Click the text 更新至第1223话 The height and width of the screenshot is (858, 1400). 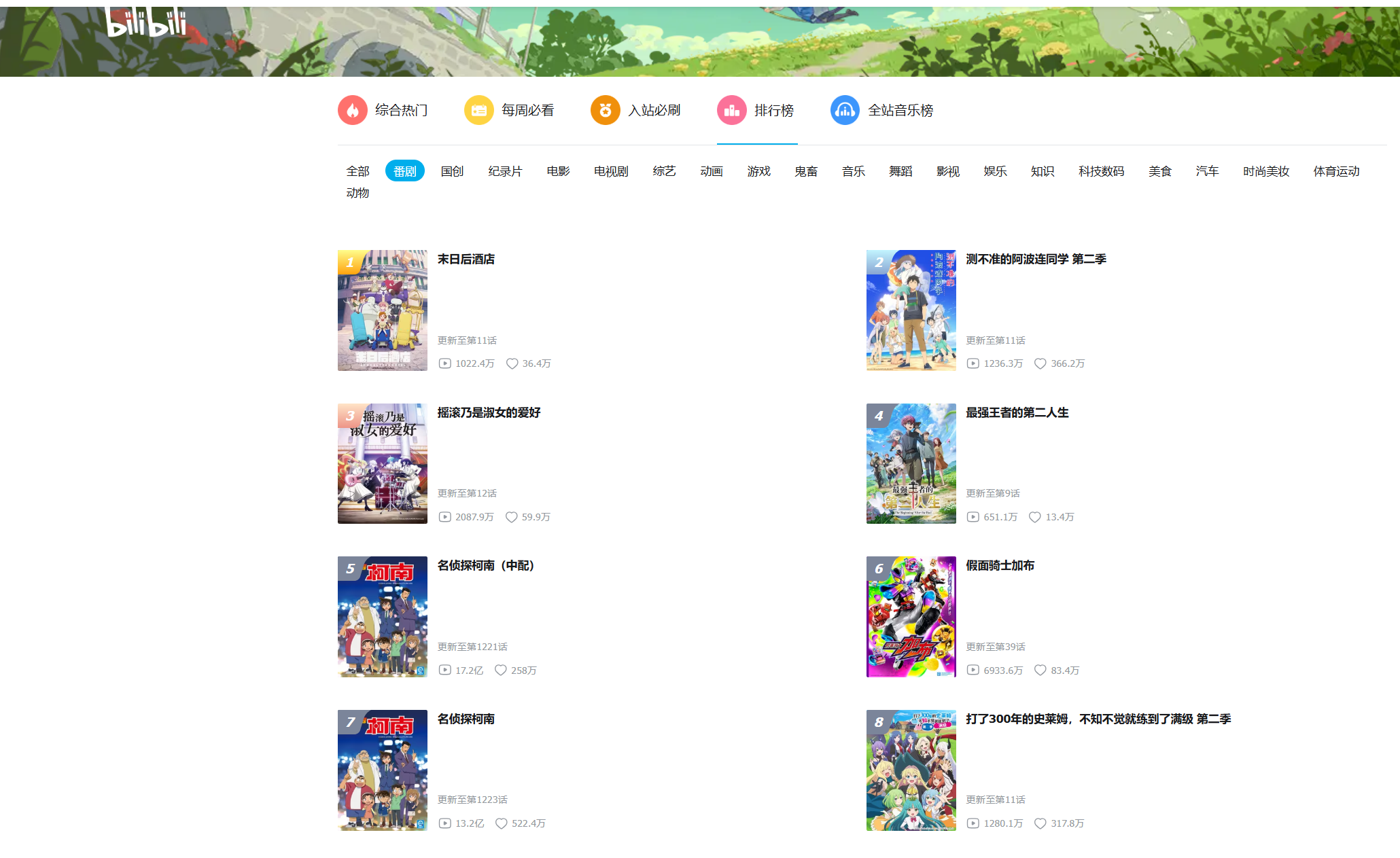tap(472, 800)
